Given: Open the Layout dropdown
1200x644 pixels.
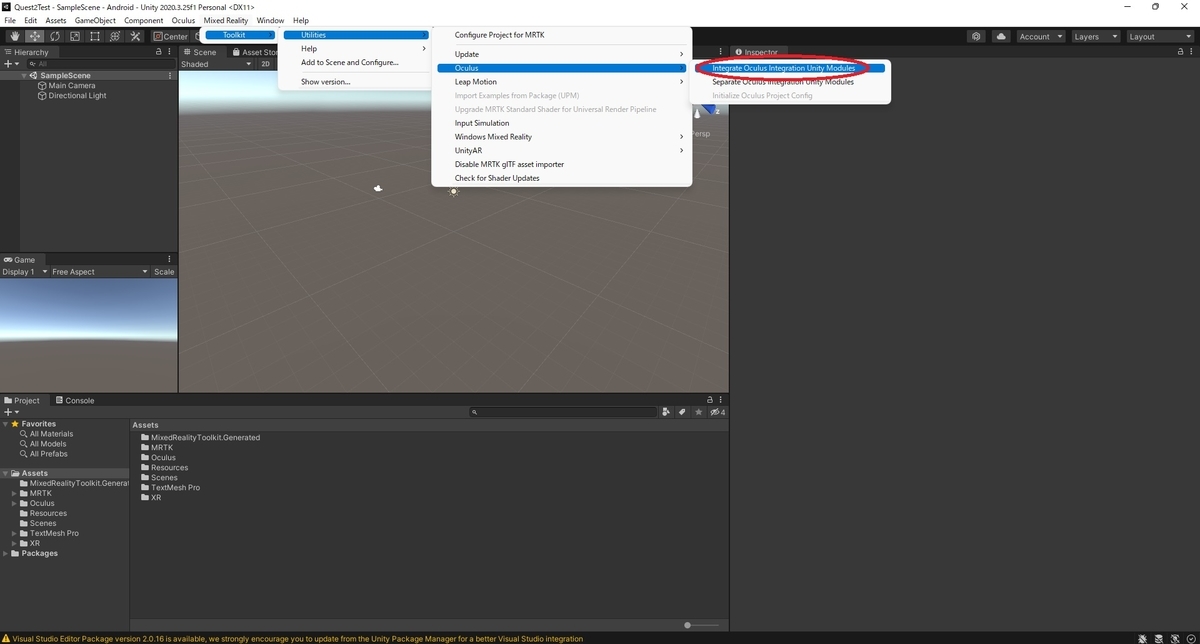Looking at the screenshot, I should [x=1158, y=36].
